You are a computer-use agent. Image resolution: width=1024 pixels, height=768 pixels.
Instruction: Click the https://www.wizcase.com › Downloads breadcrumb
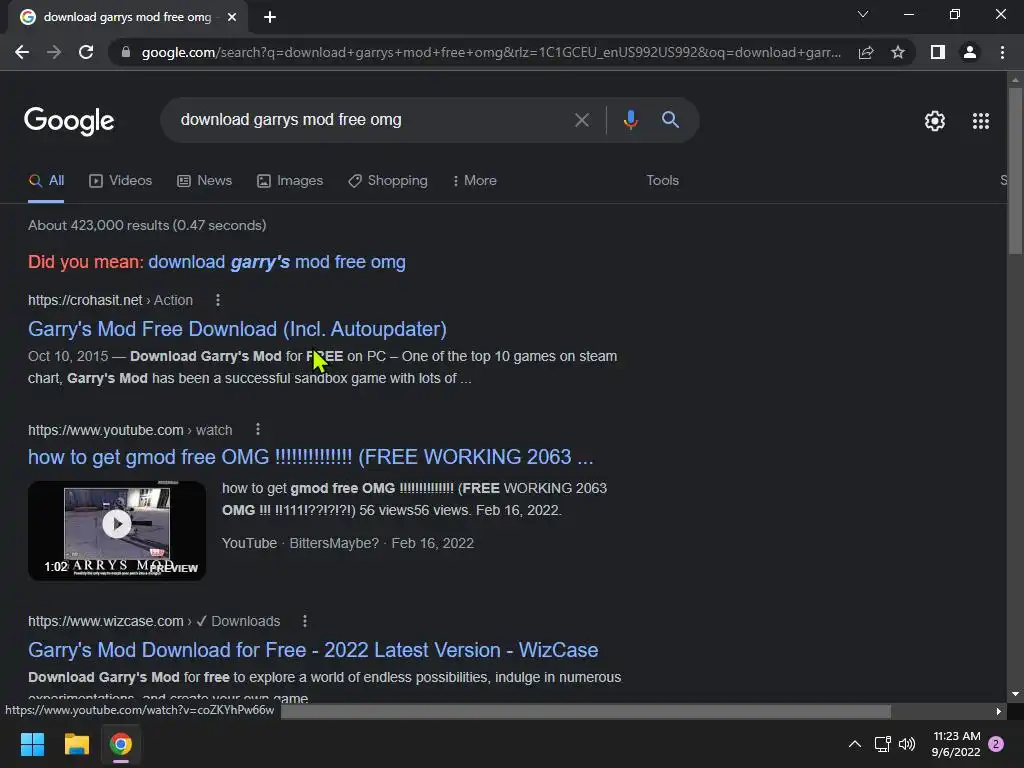pyautogui.click(x=154, y=621)
